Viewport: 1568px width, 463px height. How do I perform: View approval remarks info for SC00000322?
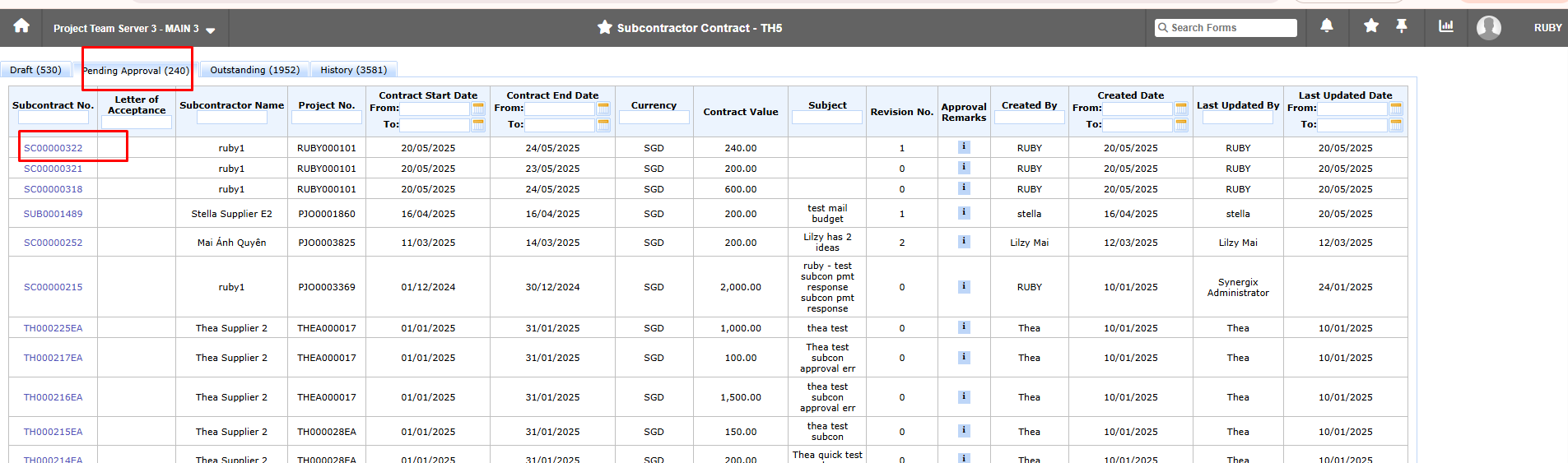[963, 147]
